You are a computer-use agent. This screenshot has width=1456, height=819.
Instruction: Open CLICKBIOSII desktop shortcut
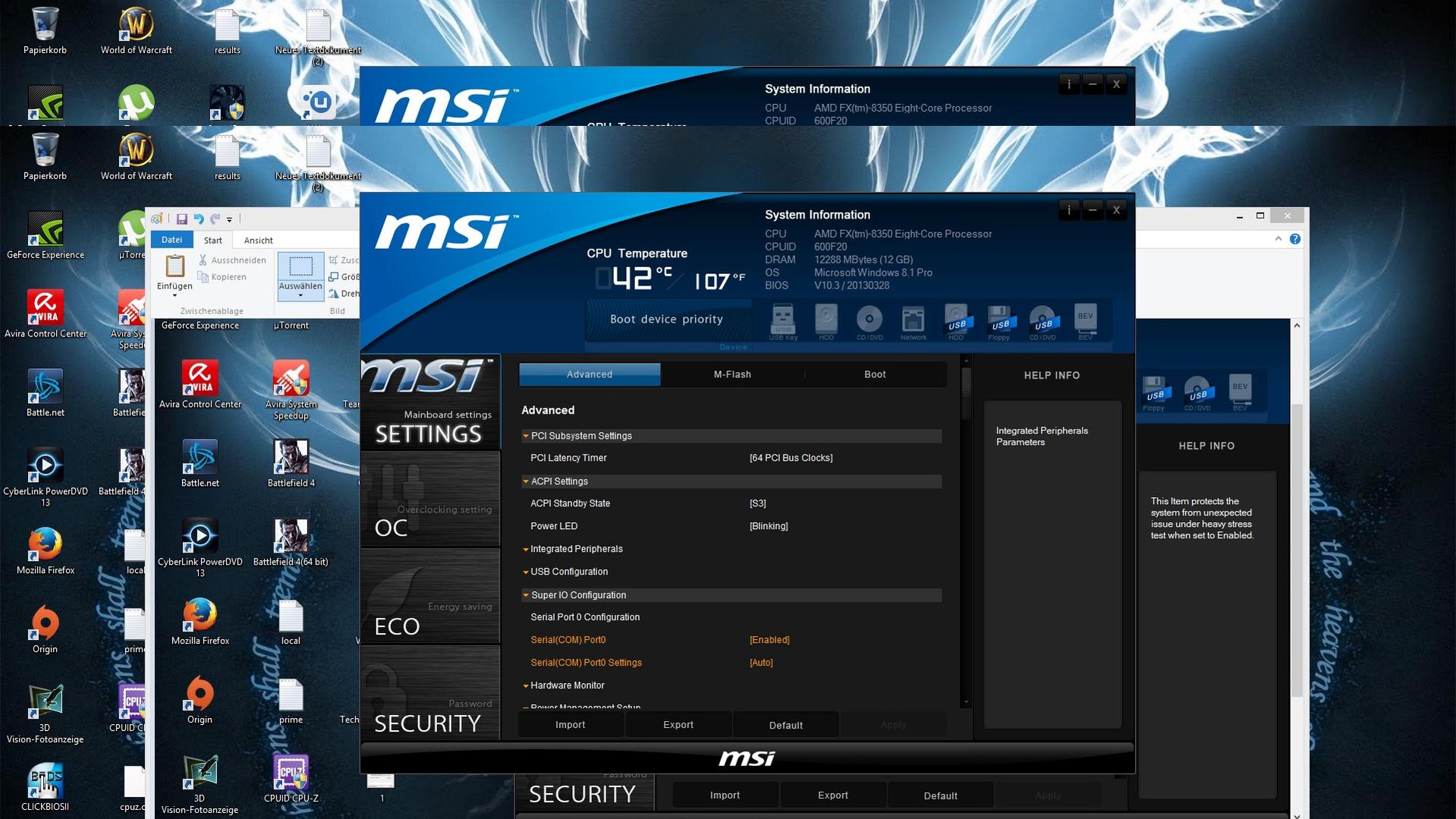click(x=45, y=787)
